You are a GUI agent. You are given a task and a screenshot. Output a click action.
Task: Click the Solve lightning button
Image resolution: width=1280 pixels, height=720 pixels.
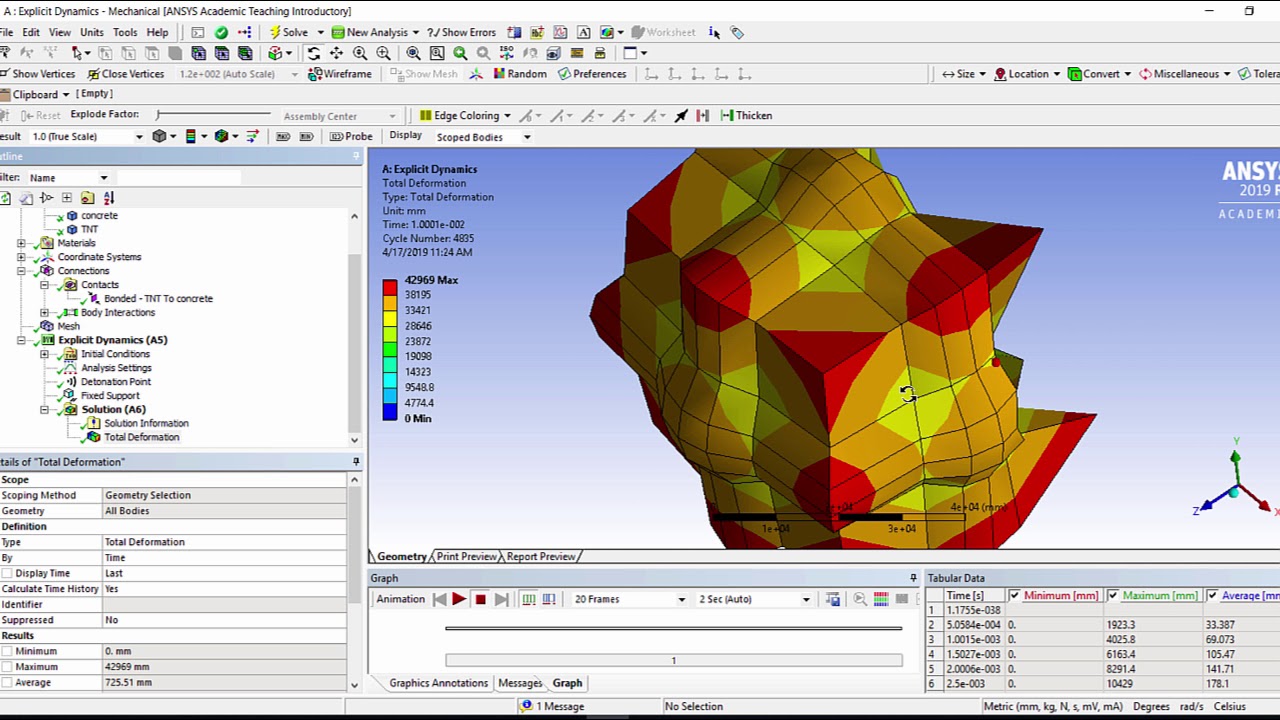pos(288,32)
